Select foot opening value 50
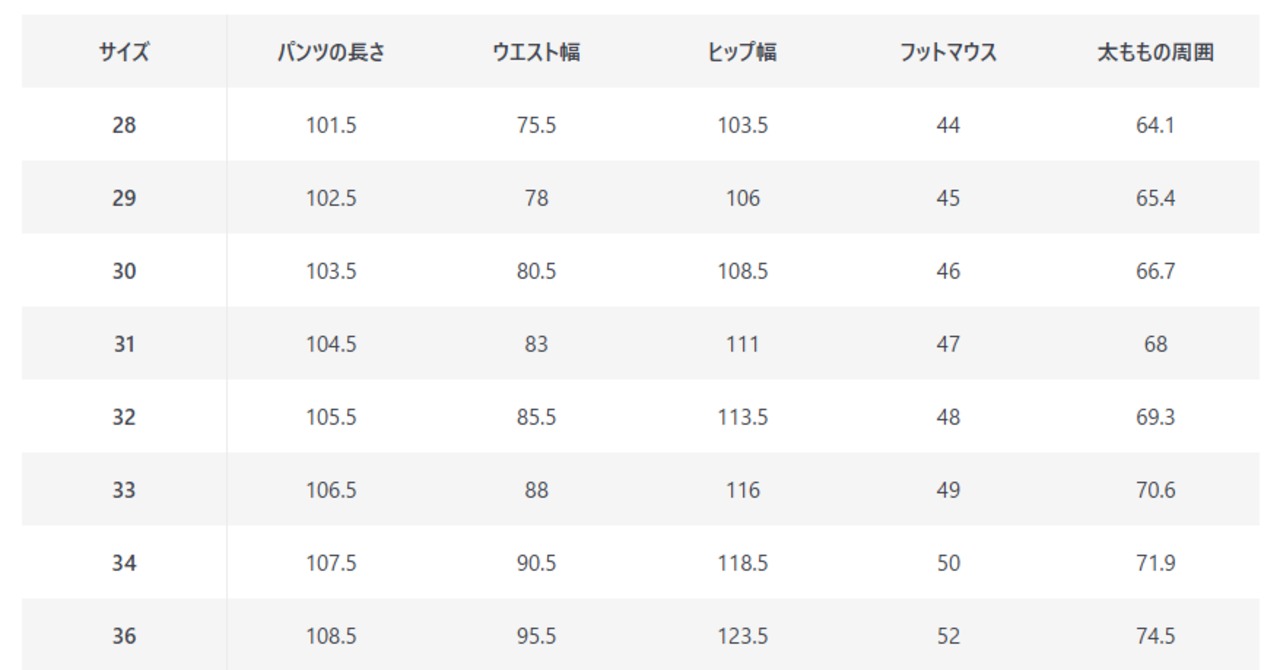The image size is (1280, 670). click(948, 564)
